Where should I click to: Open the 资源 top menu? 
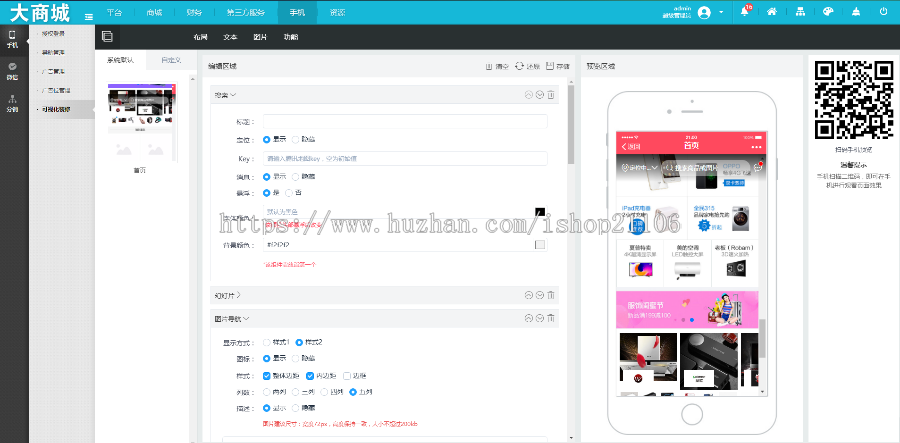[338, 12]
